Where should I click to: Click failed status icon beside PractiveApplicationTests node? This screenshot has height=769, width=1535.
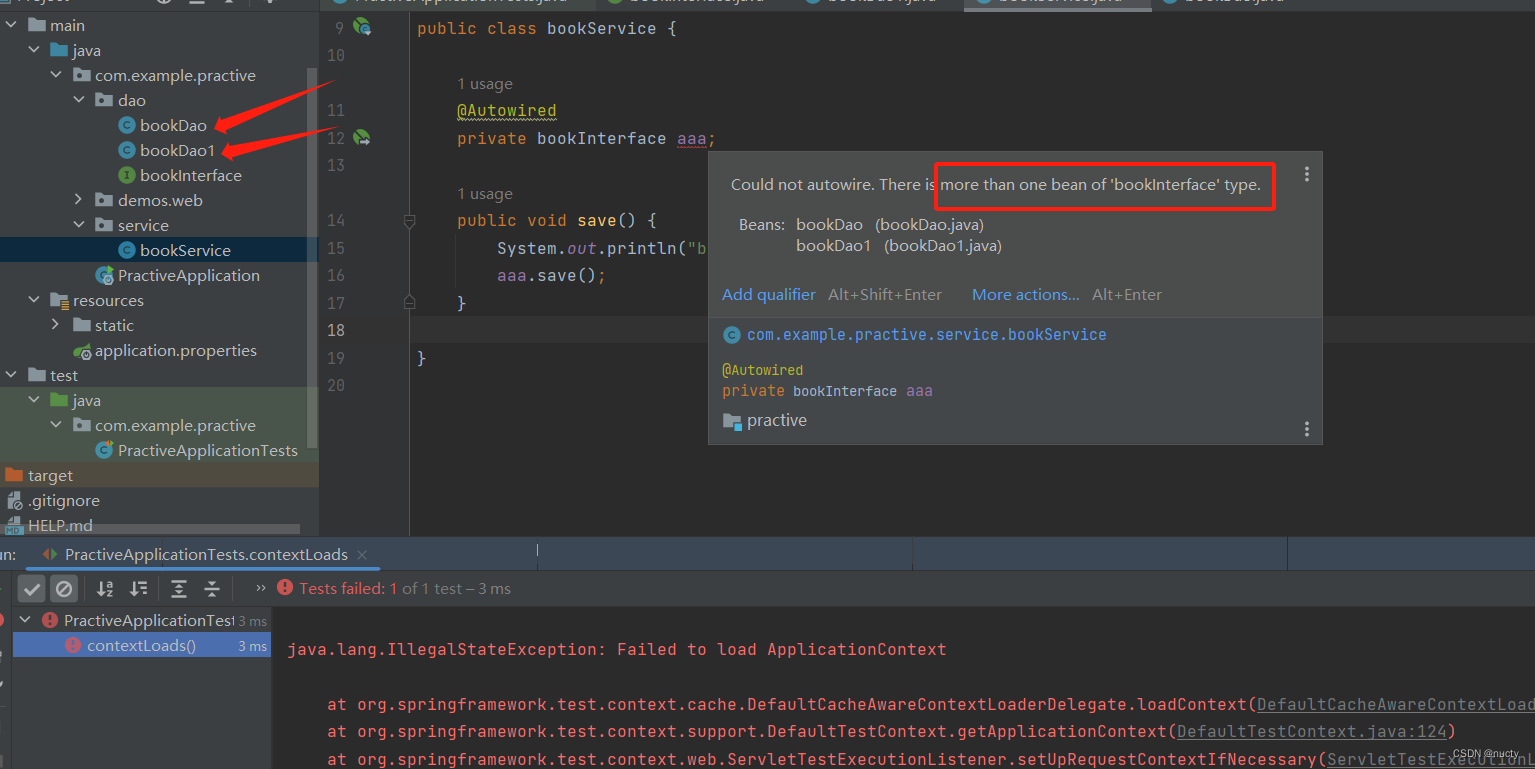point(50,621)
